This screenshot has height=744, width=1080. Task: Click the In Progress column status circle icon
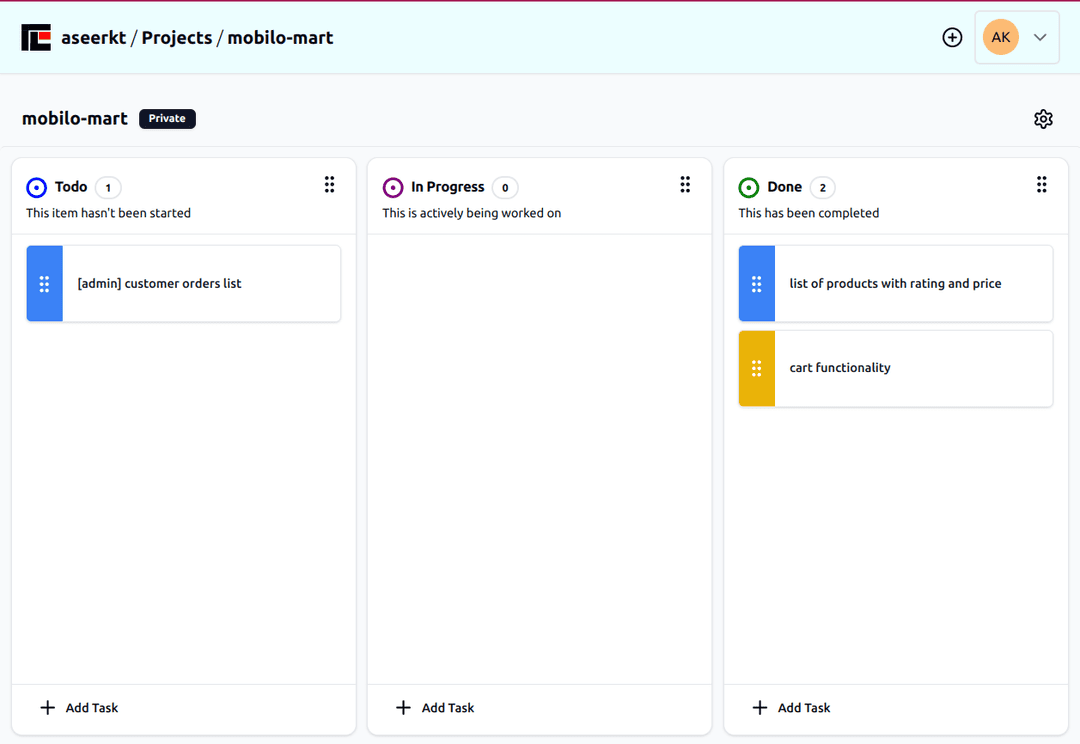click(x=392, y=187)
